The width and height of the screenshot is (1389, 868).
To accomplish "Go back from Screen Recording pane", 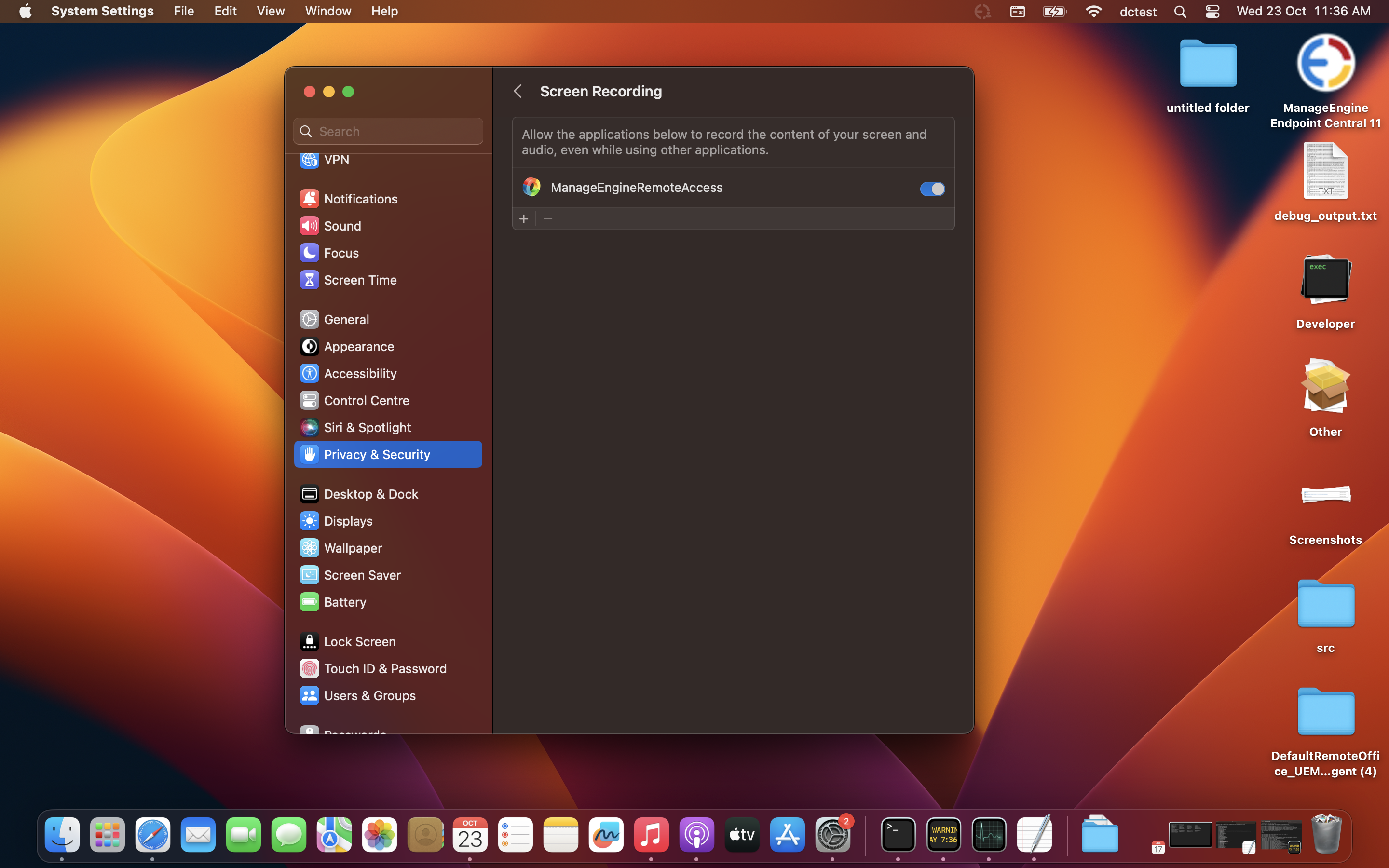I will (x=517, y=91).
